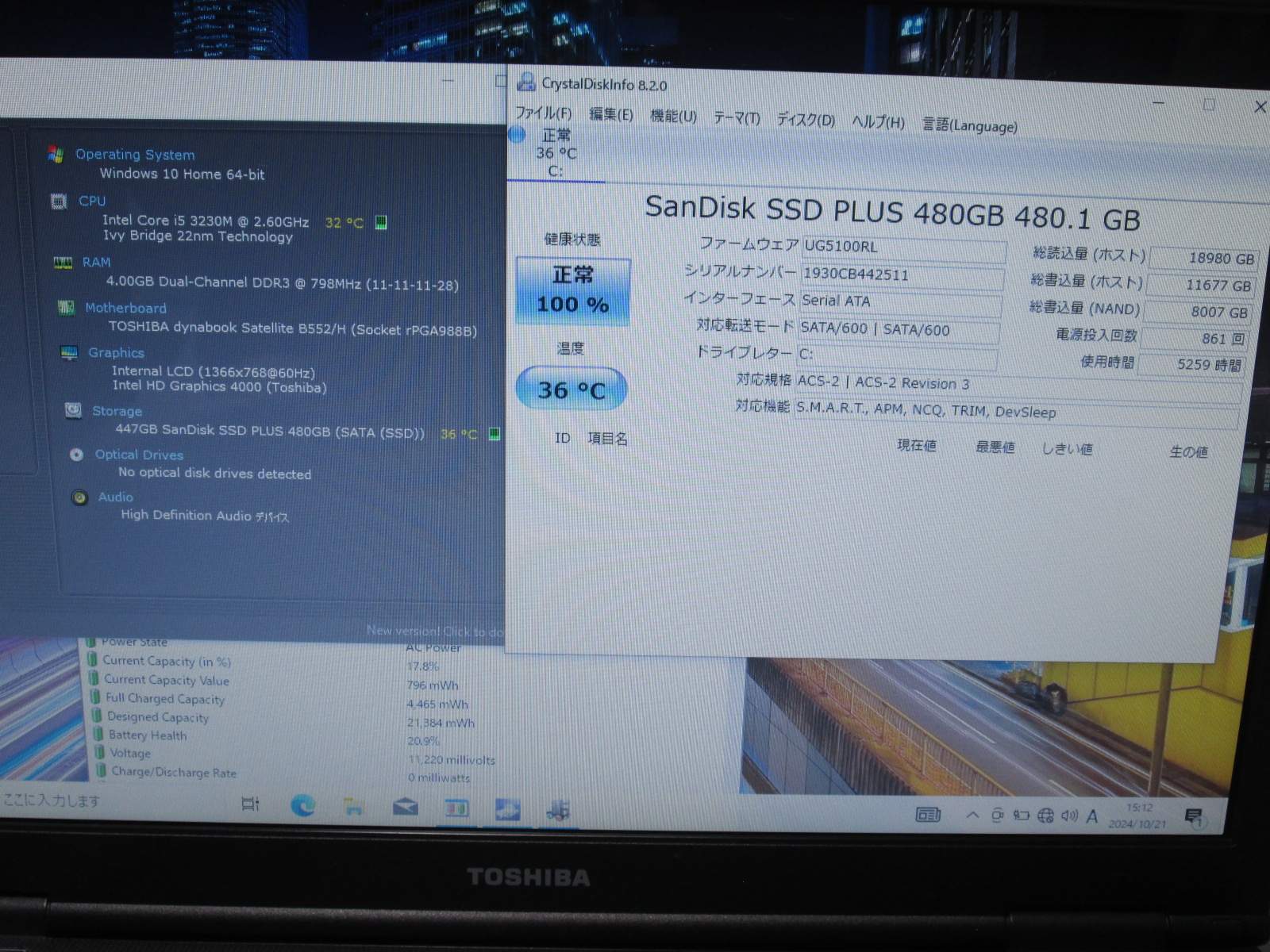Click the Graphics monitor icon in Speccy
1270x952 pixels.
pyautogui.click(x=69, y=353)
